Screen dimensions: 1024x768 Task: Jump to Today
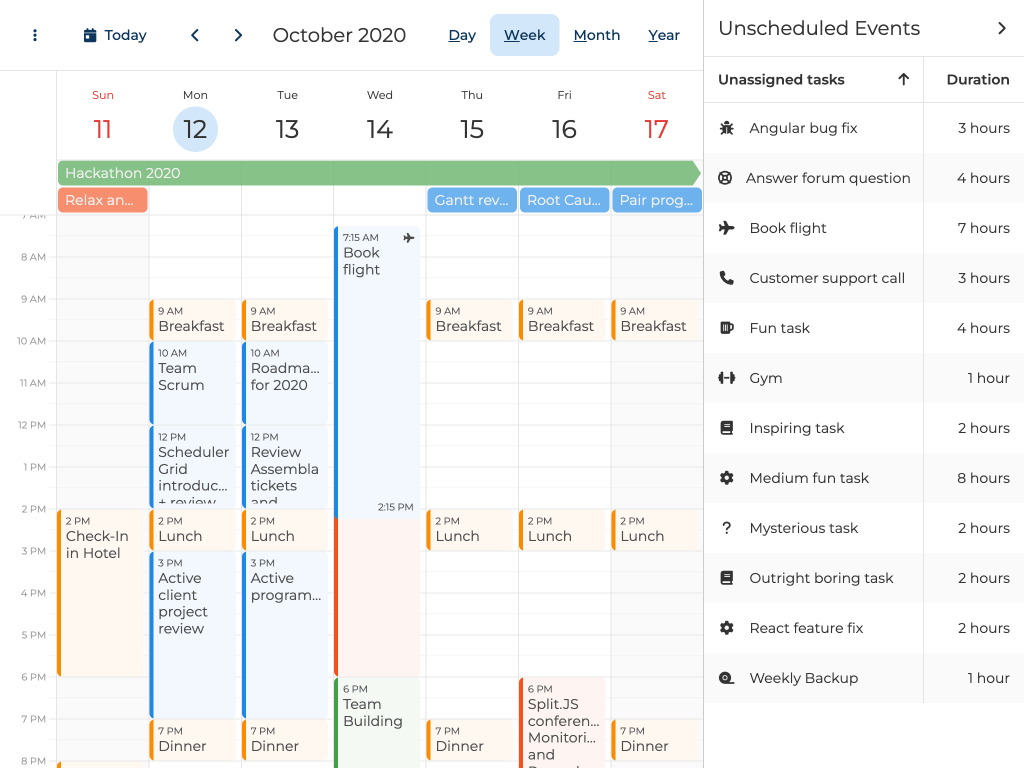click(x=115, y=35)
